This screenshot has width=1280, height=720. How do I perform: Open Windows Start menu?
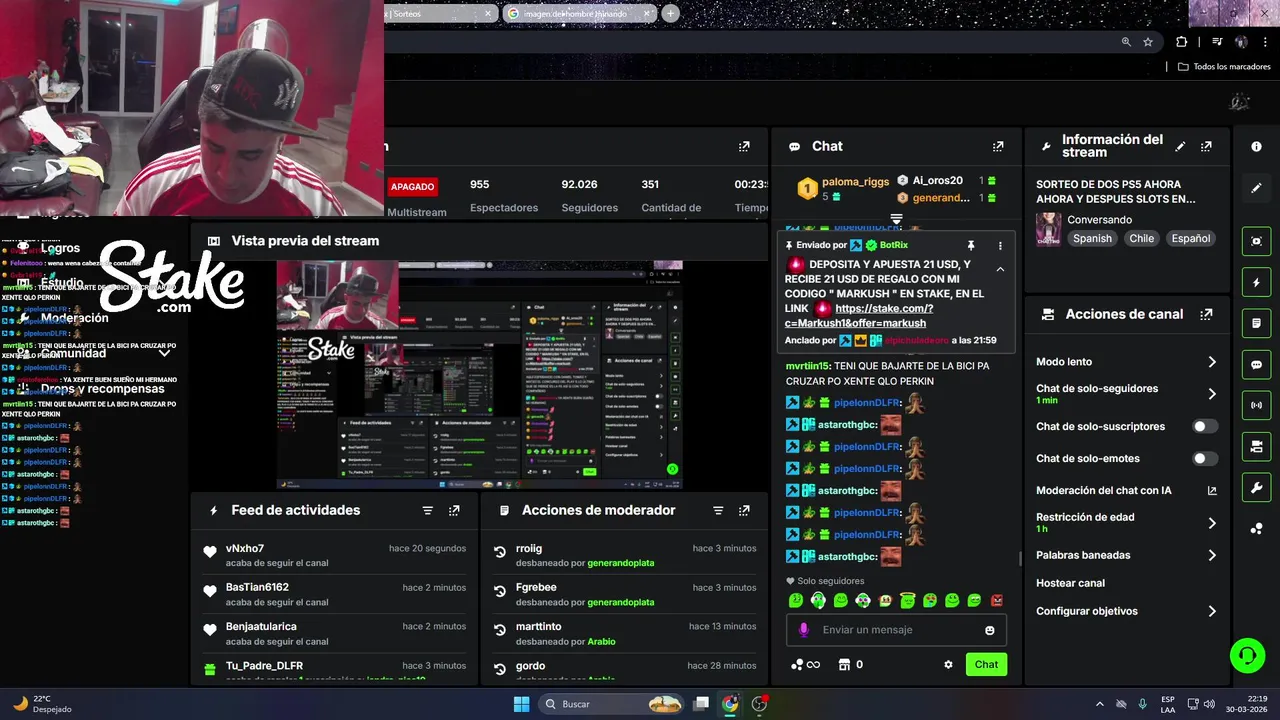tap(521, 704)
